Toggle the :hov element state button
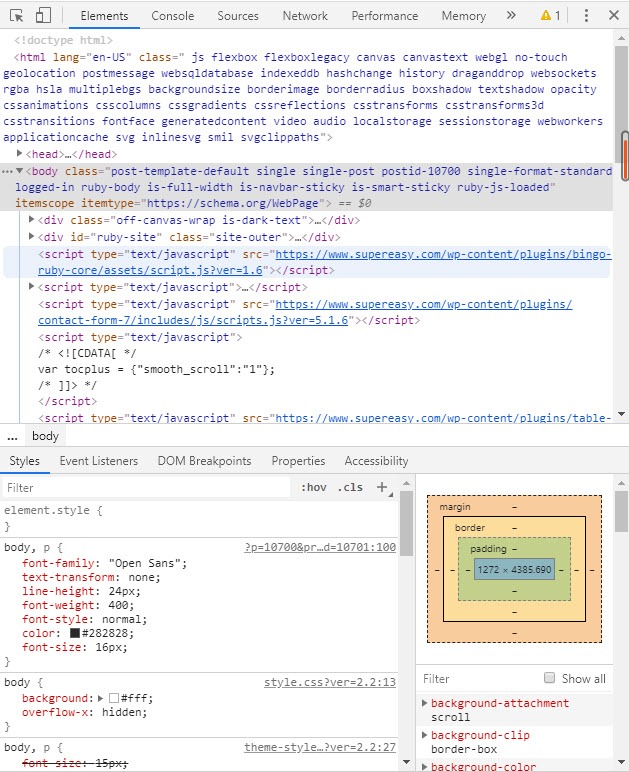This screenshot has height=772, width=629. tap(314, 487)
